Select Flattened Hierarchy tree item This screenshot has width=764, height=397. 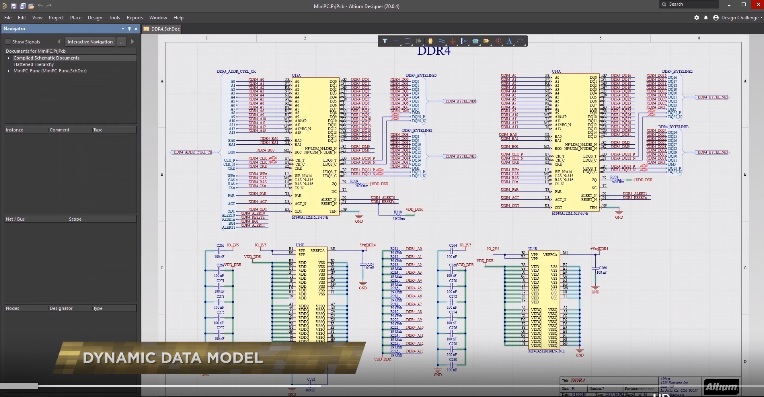(34, 64)
